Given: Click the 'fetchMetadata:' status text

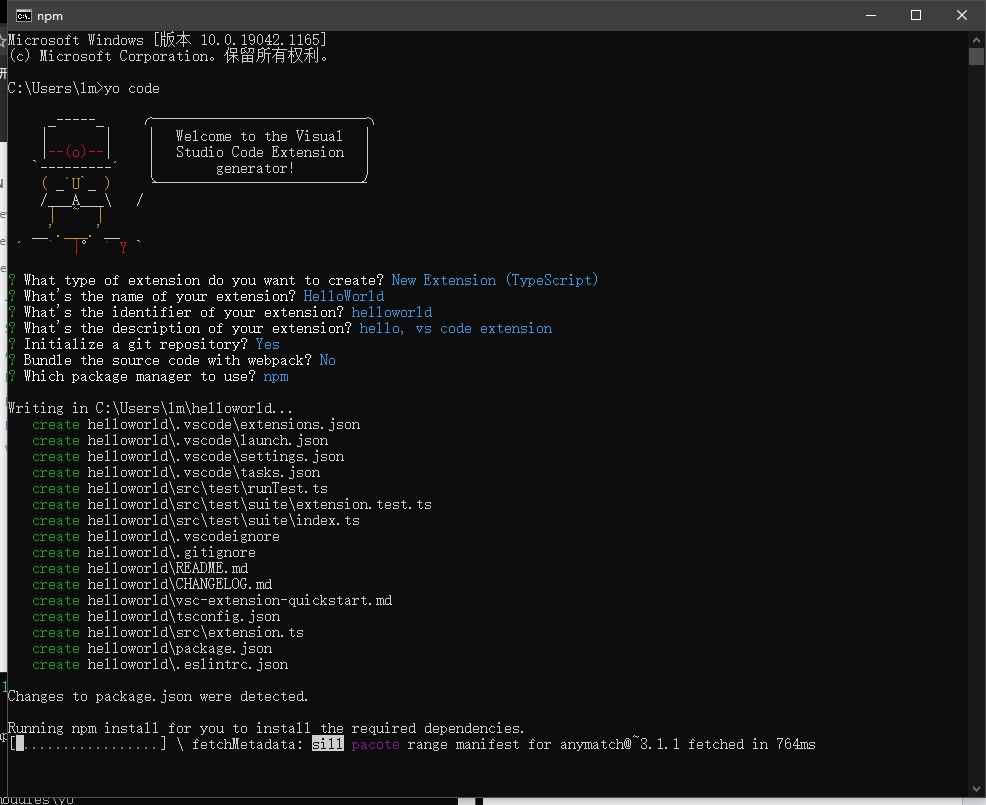Looking at the screenshot, I should (248, 745).
